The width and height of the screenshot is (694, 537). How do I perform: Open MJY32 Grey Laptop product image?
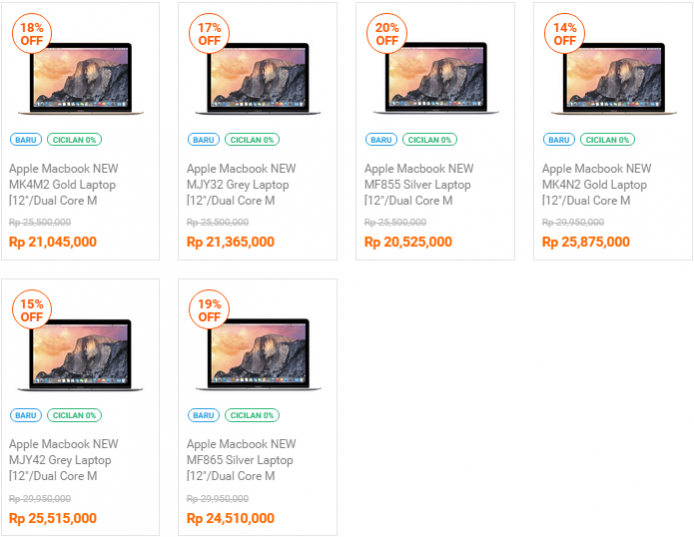pyautogui.click(x=258, y=79)
